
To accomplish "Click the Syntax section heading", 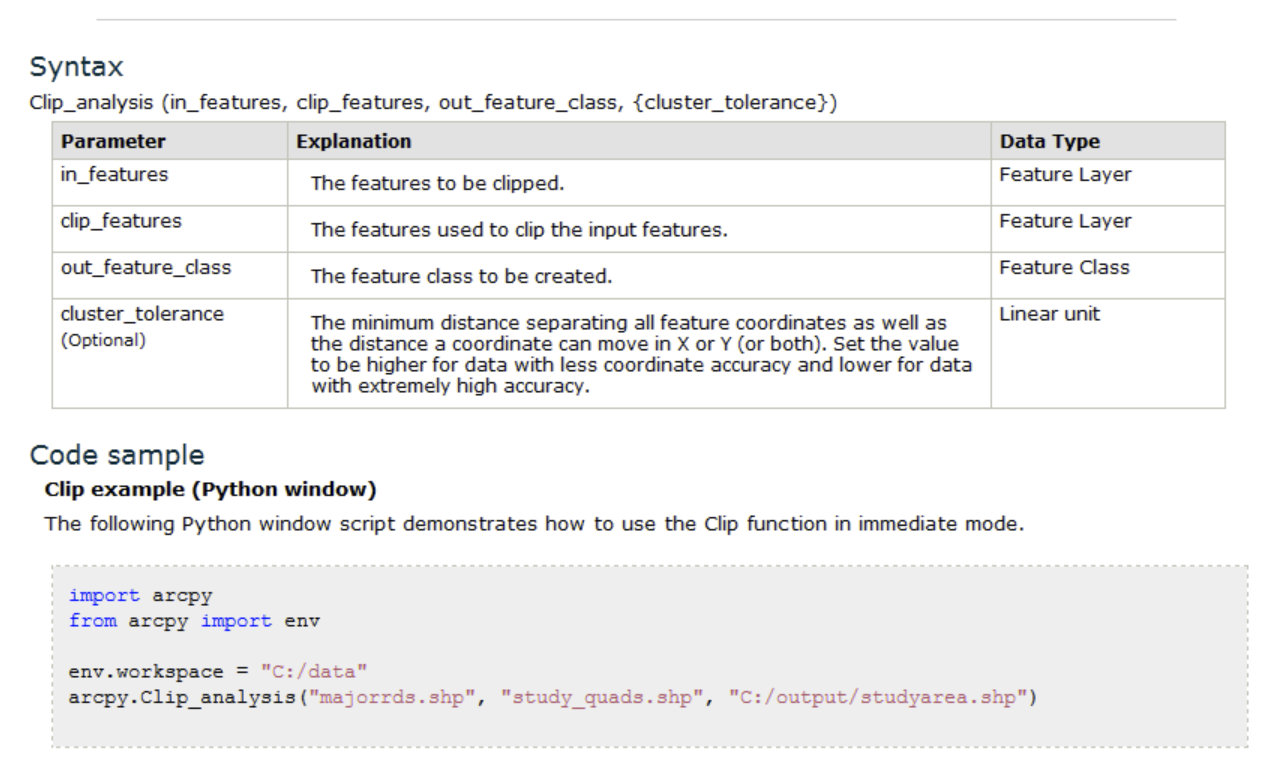I will point(77,68).
